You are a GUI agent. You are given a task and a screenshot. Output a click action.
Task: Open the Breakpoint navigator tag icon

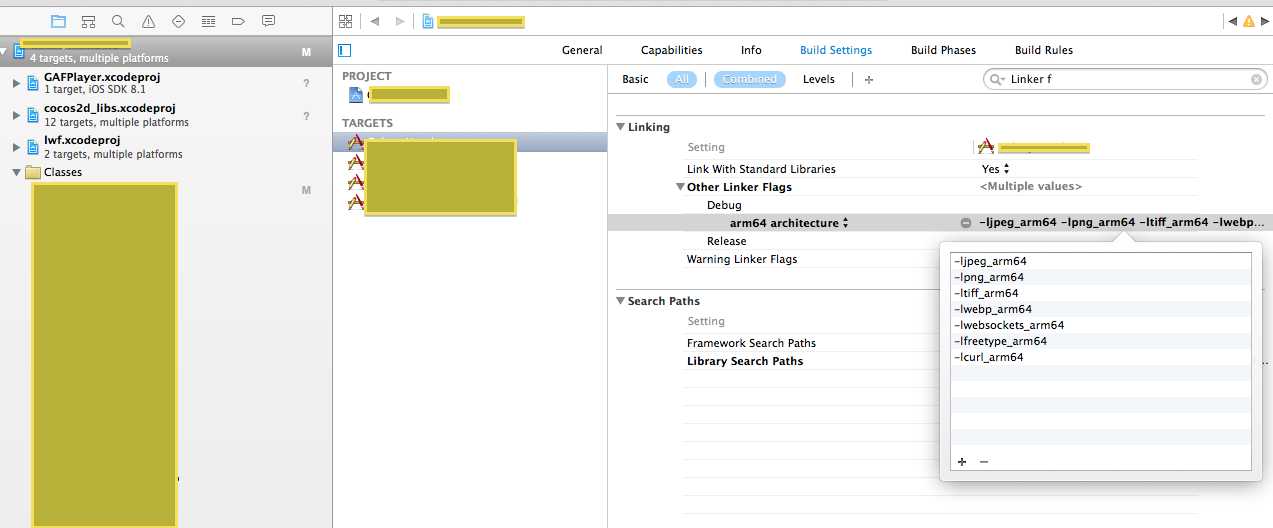[238, 21]
